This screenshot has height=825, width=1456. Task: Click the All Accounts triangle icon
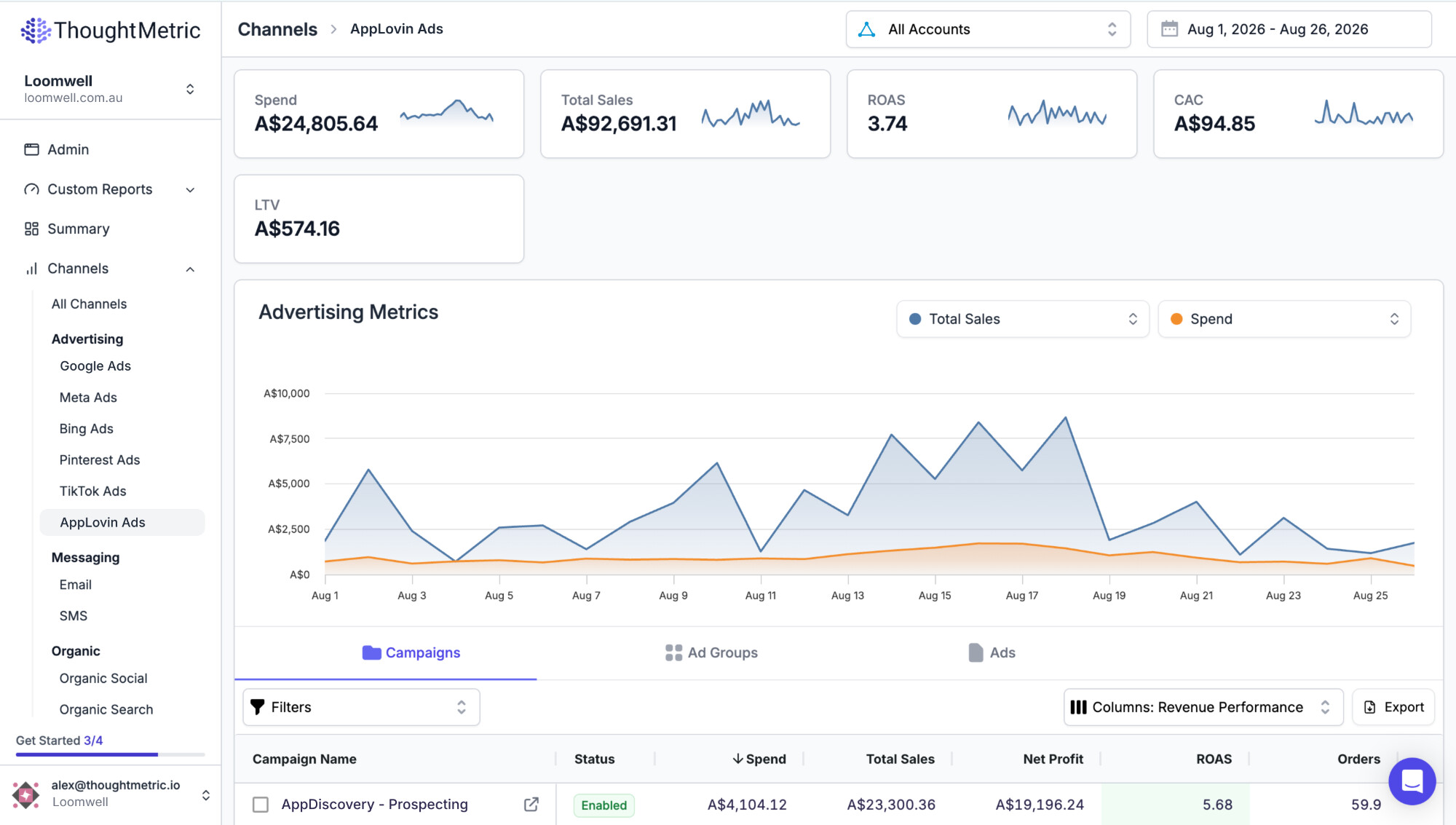coord(866,29)
